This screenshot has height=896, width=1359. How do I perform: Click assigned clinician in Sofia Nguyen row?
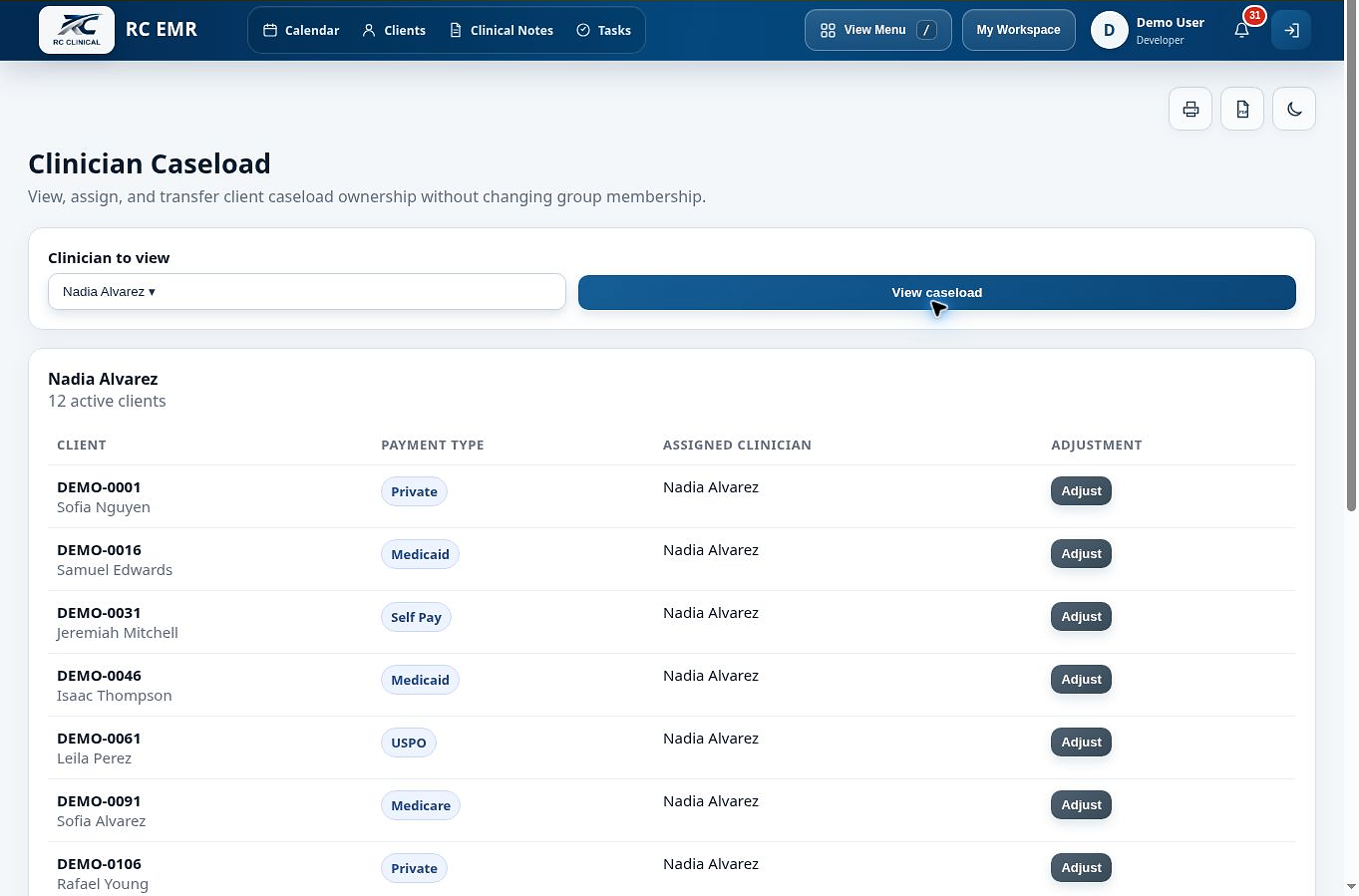(x=711, y=487)
